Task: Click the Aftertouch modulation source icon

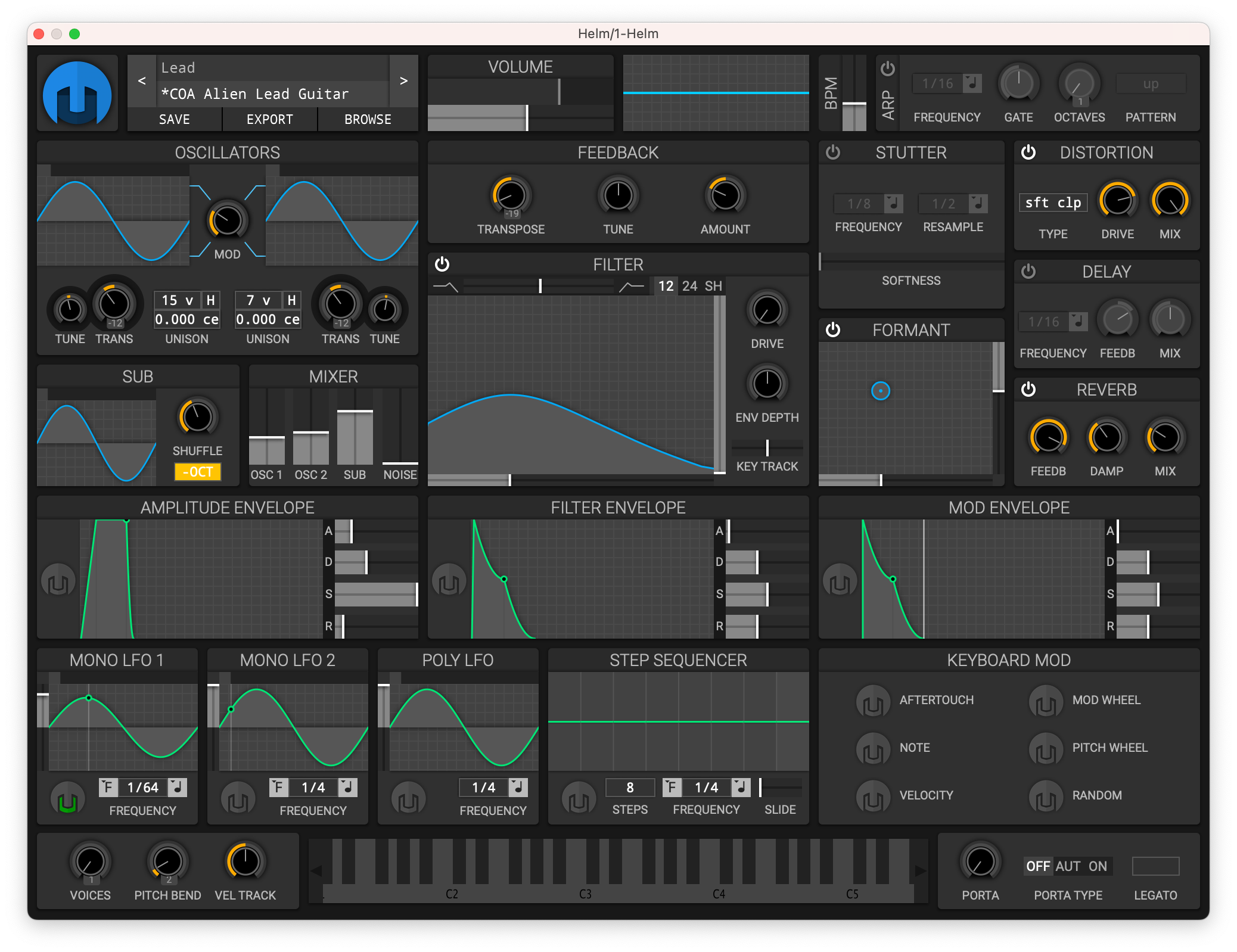Action: [x=873, y=701]
